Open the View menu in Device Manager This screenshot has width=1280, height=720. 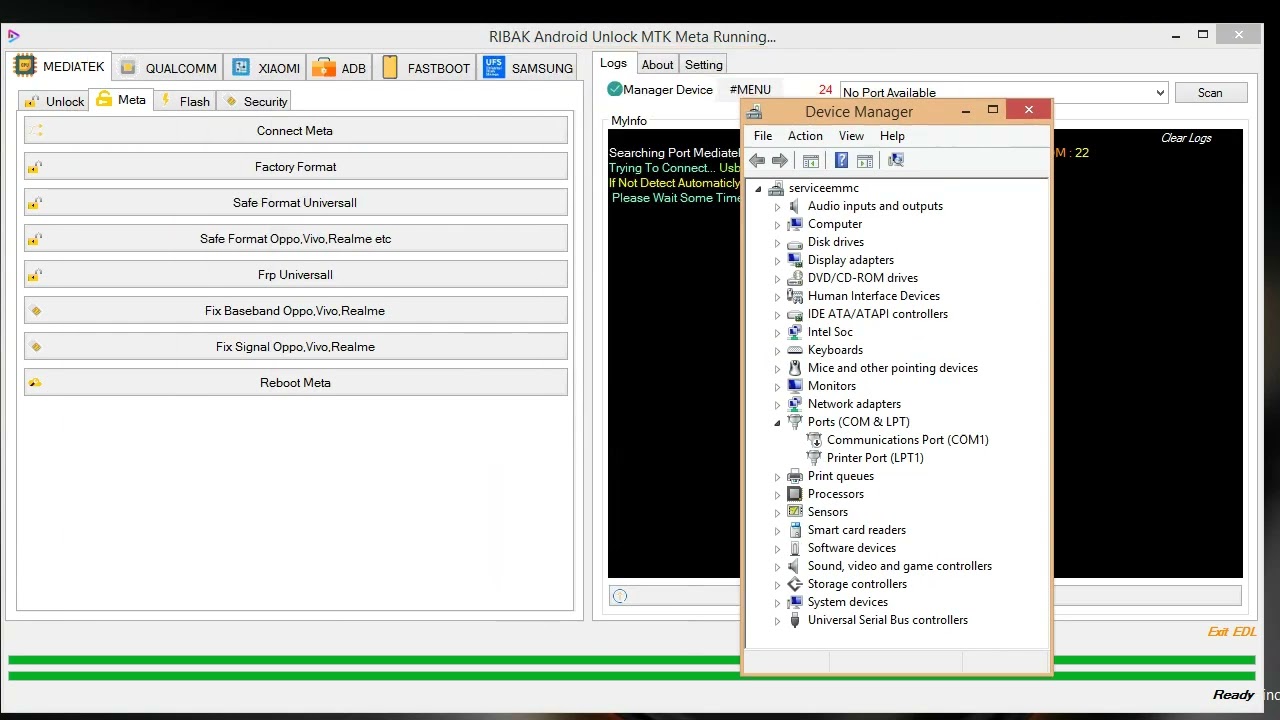coord(851,136)
